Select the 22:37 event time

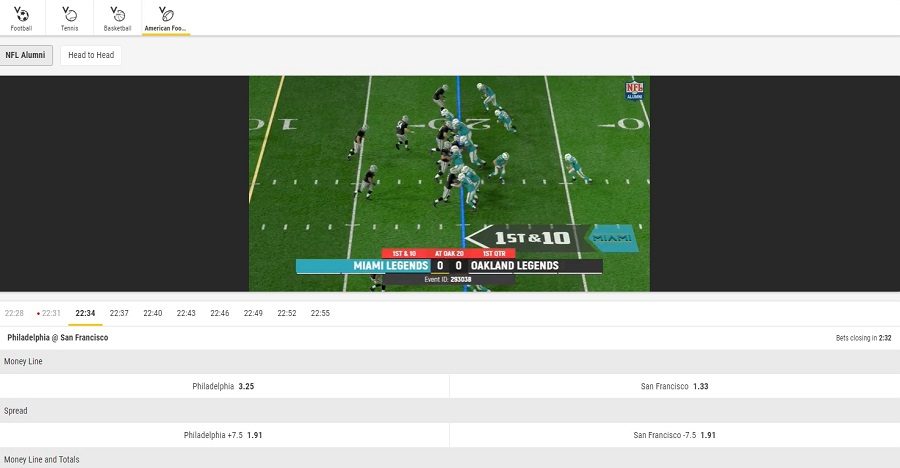pyautogui.click(x=119, y=313)
